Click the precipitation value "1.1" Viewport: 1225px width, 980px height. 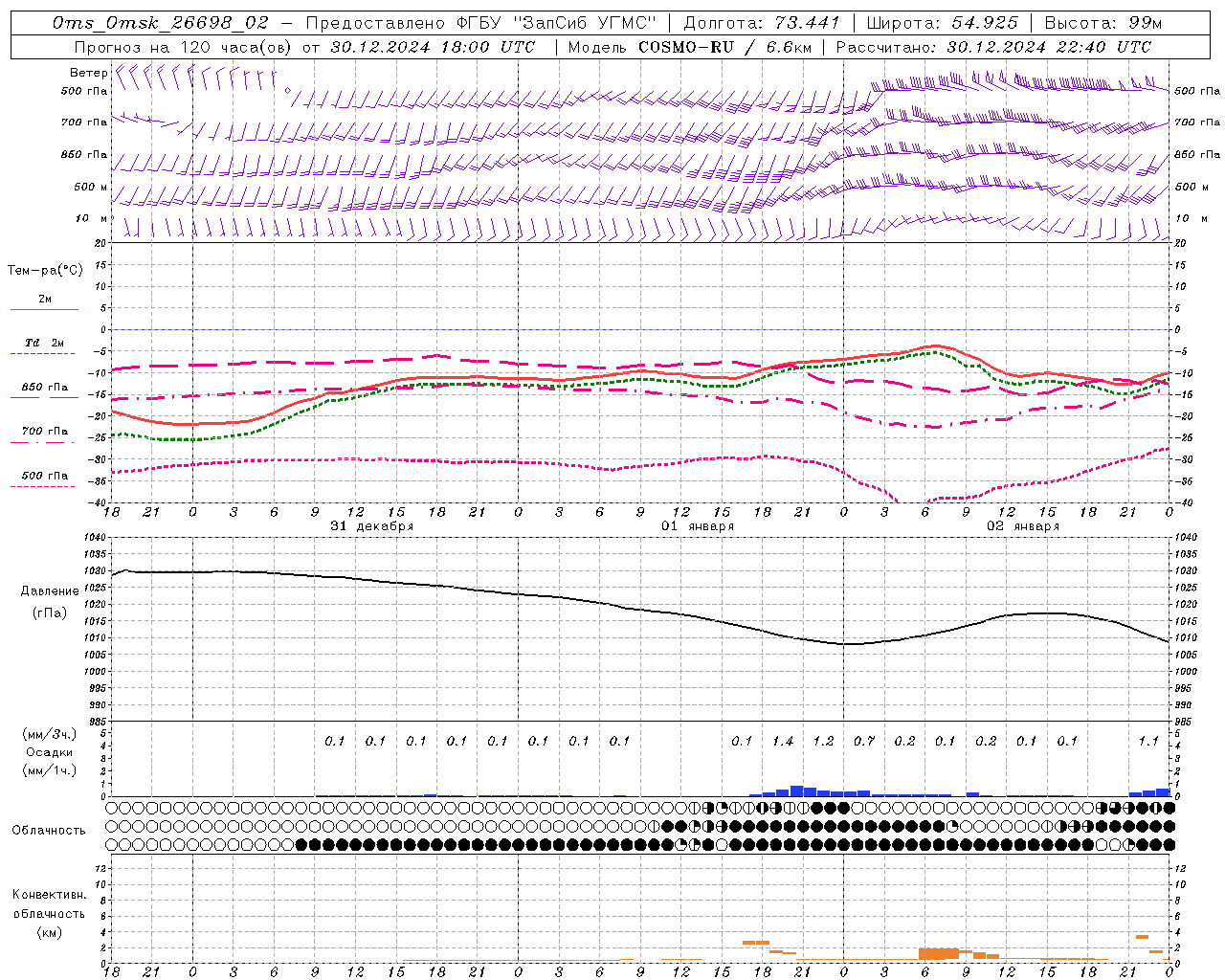[x=1148, y=742]
